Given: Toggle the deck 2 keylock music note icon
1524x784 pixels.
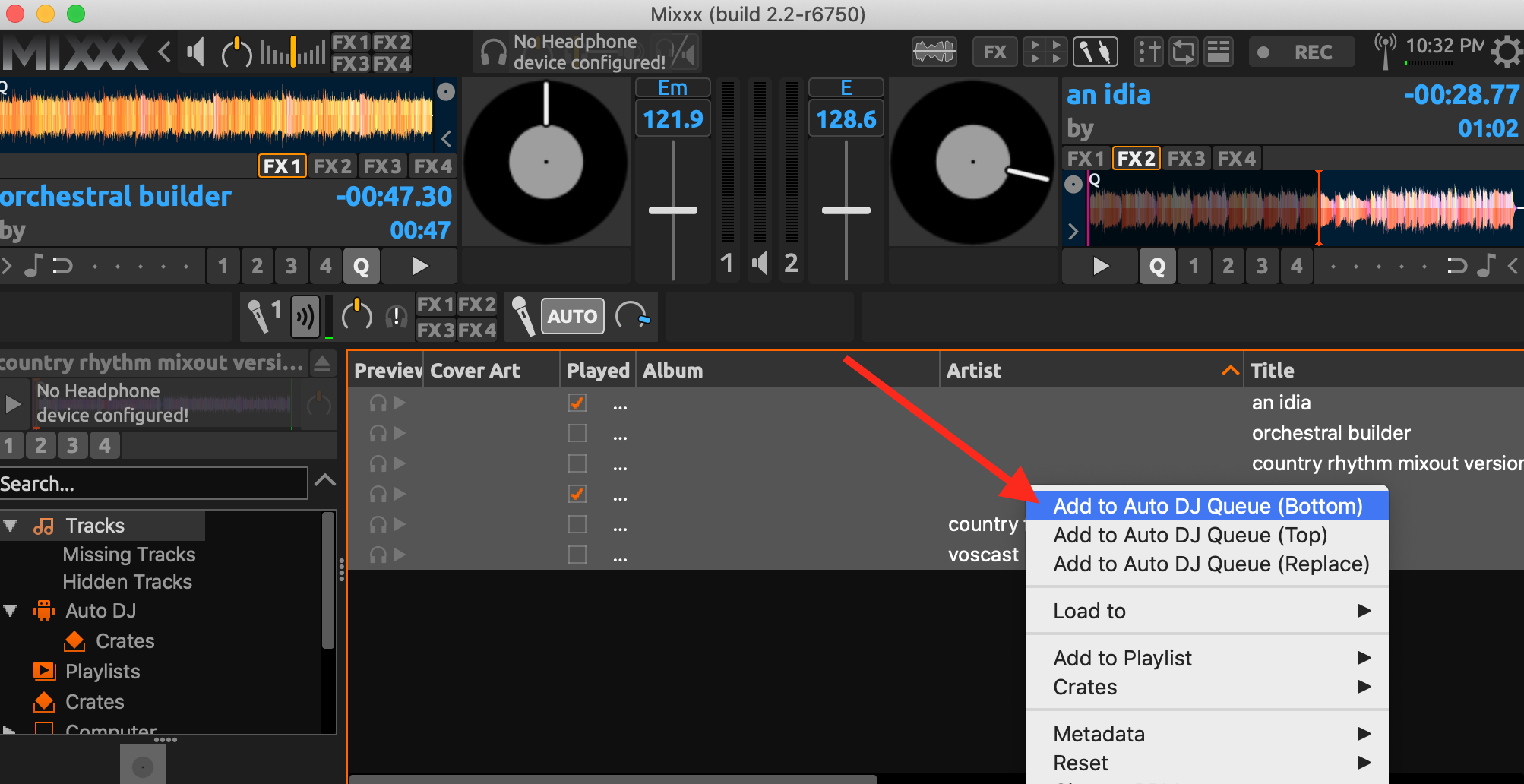Looking at the screenshot, I should click(1487, 265).
